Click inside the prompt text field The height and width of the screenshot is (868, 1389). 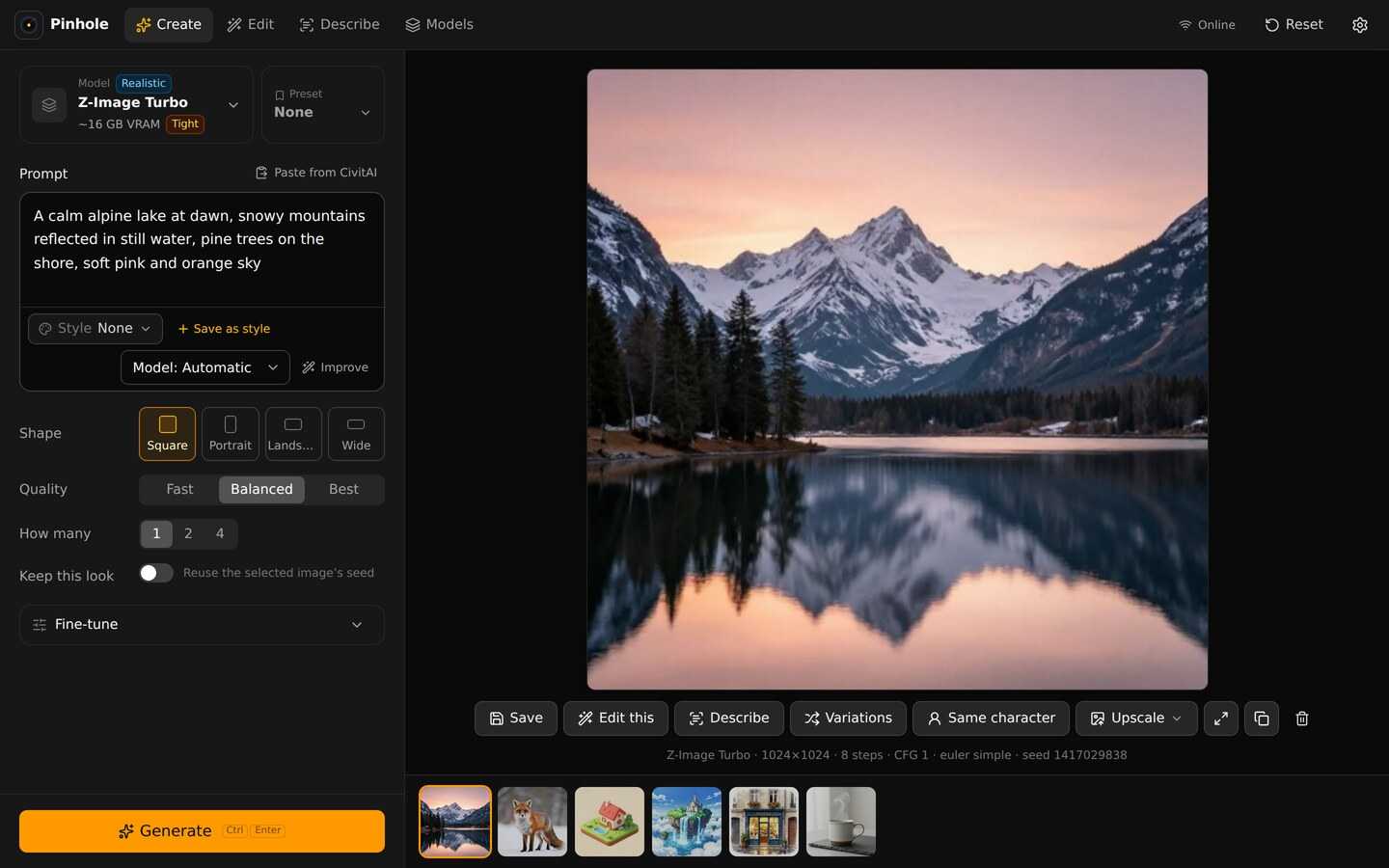[202, 250]
